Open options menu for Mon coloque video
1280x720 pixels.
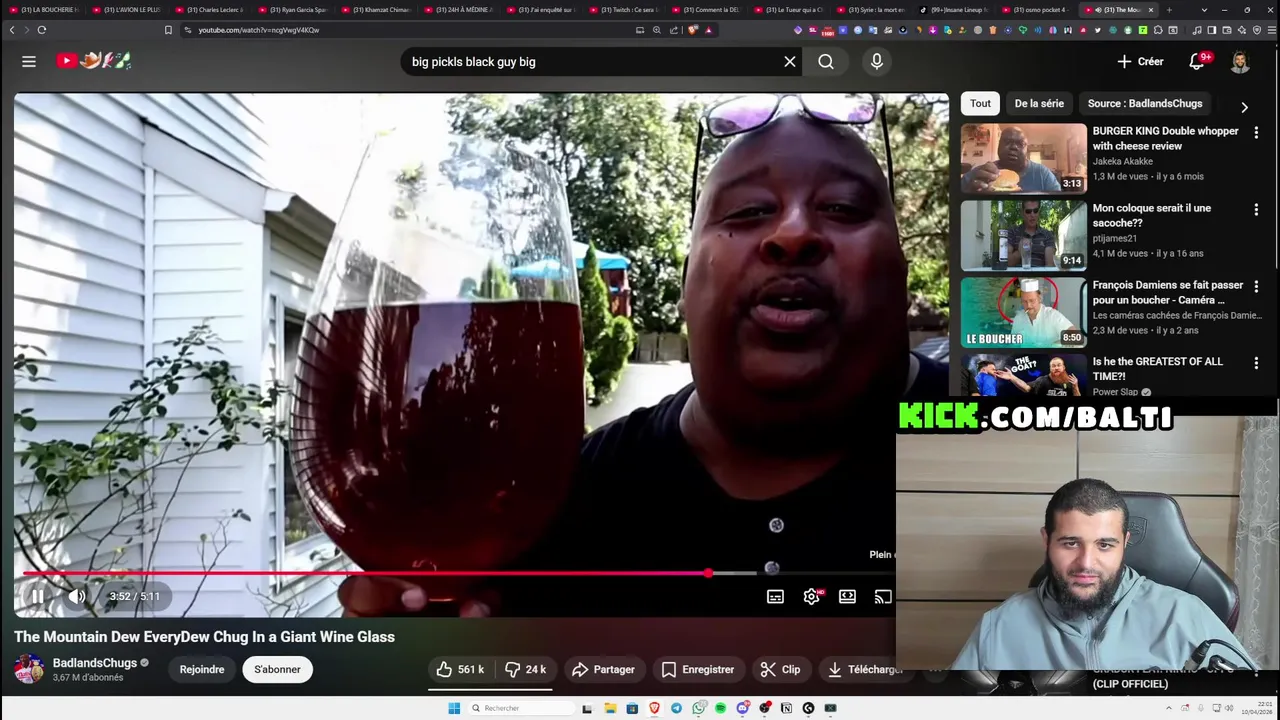coord(1256,210)
